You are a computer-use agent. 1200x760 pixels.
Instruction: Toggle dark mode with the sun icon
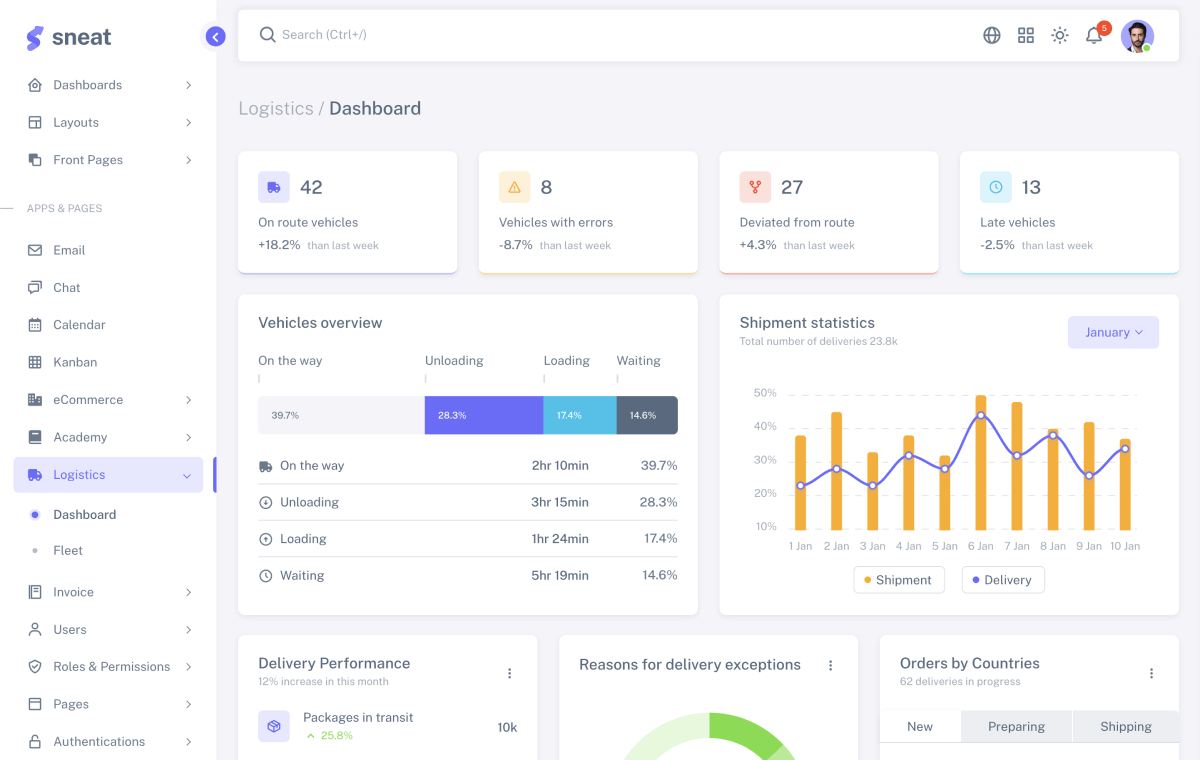point(1059,35)
